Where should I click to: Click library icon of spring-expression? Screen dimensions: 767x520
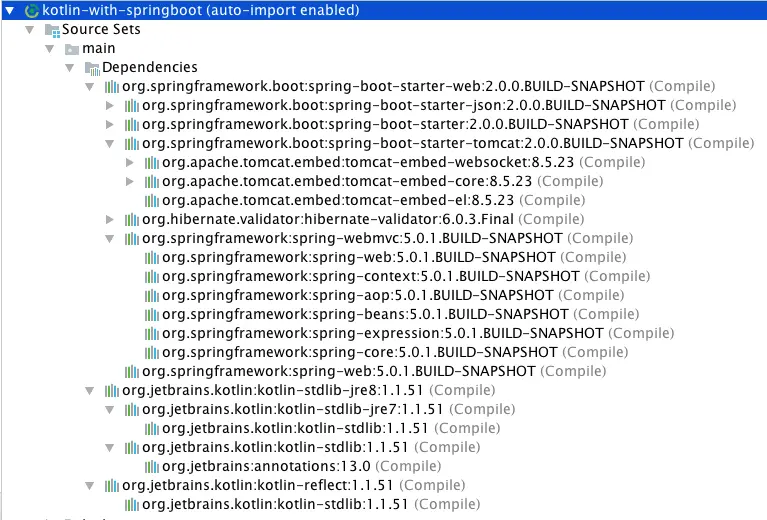tap(152, 334)
